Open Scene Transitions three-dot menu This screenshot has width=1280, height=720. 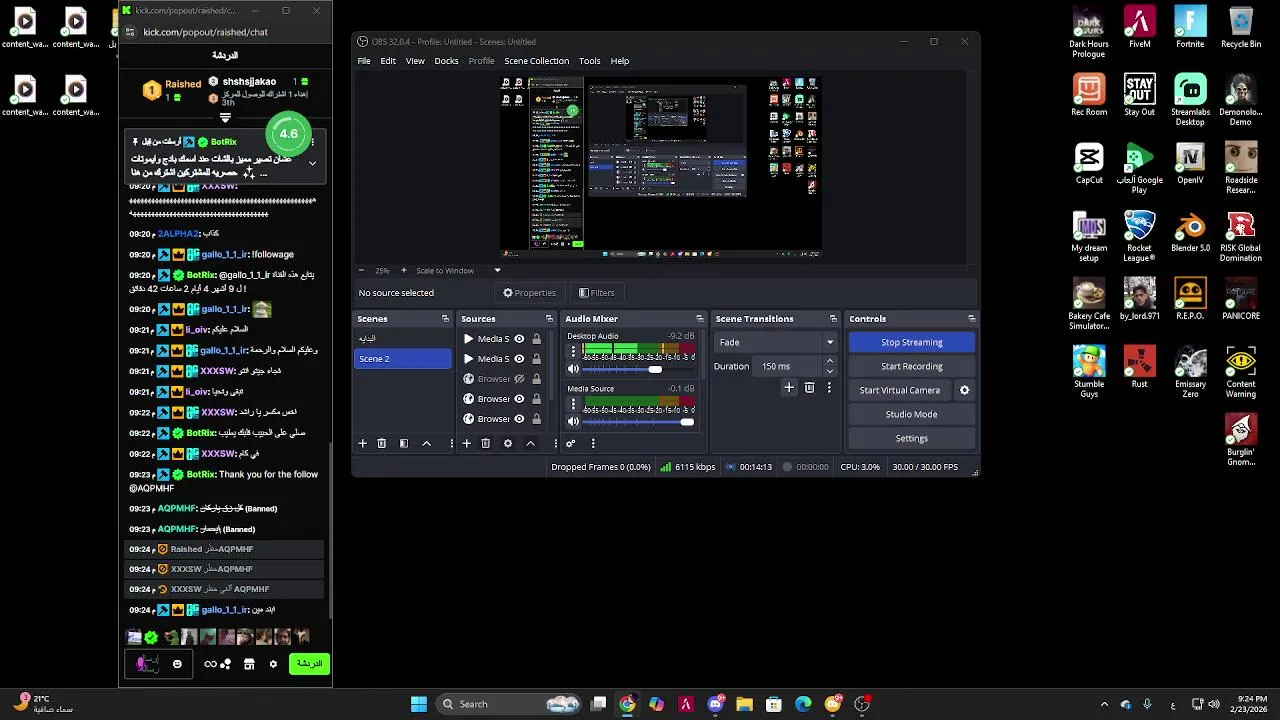tap(829, 387)
